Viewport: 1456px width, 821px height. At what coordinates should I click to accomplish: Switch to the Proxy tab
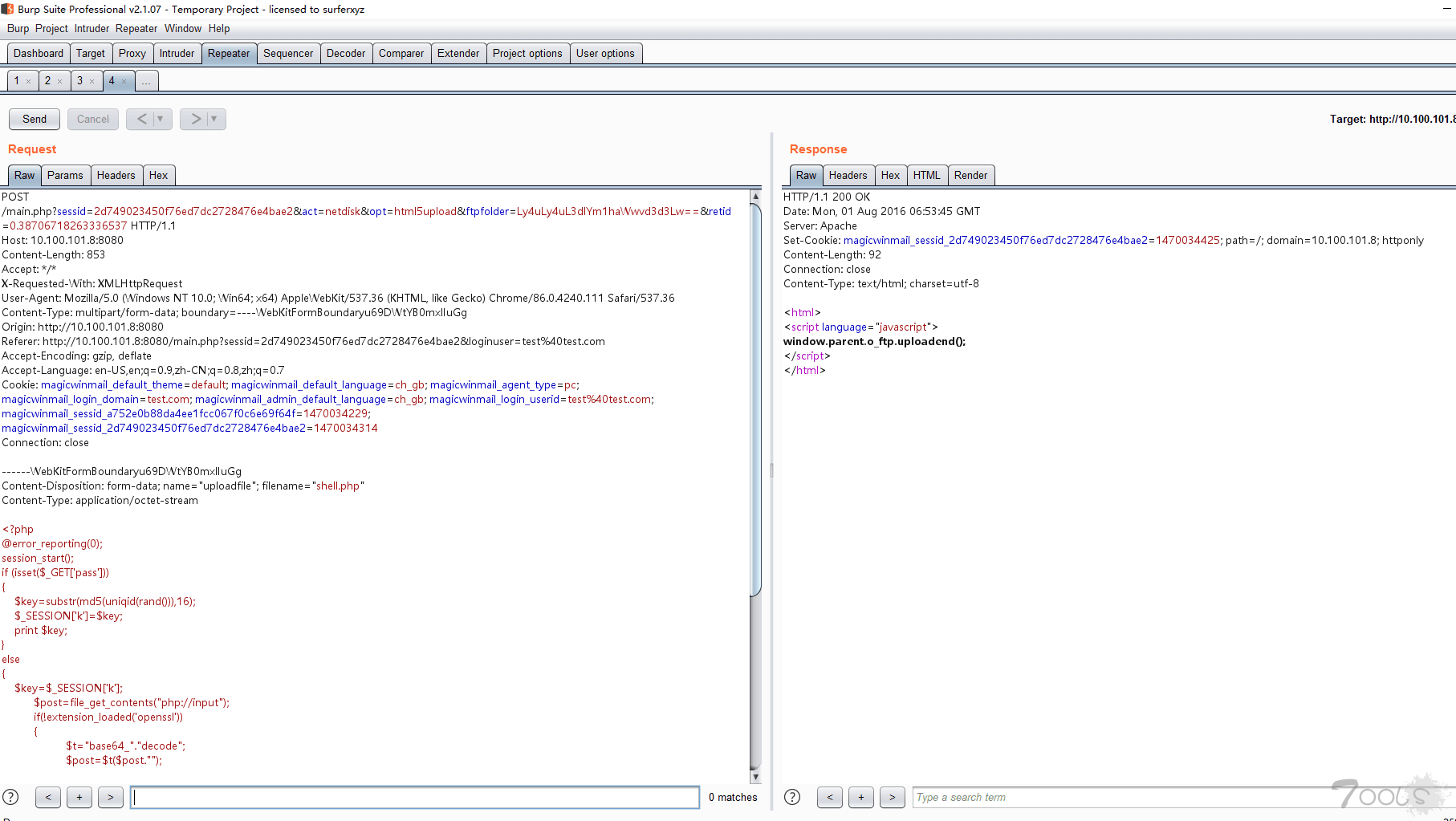(132, 53)
